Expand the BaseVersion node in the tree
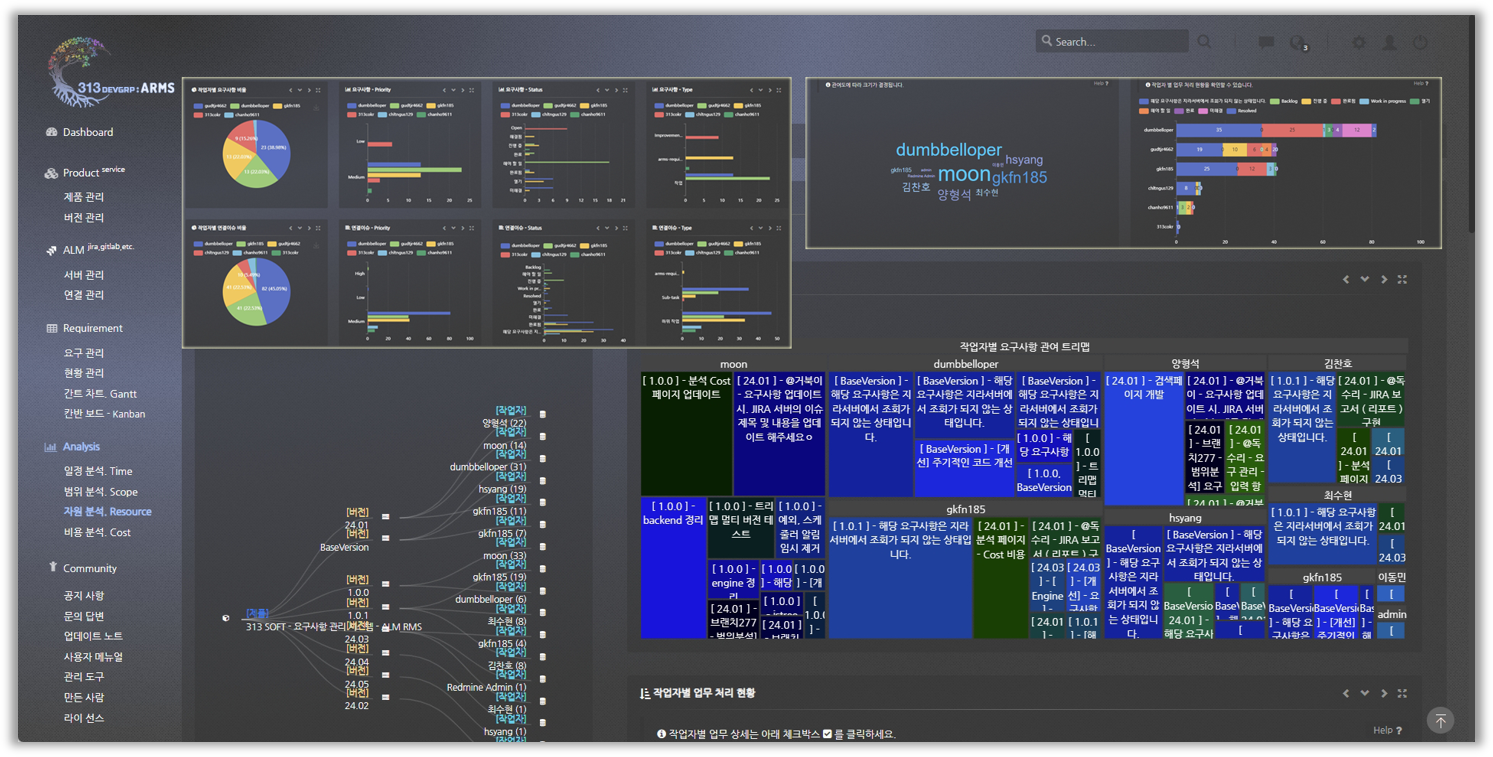The width and height of the screenshot is (1493, 757). click(x=385, y=537)
